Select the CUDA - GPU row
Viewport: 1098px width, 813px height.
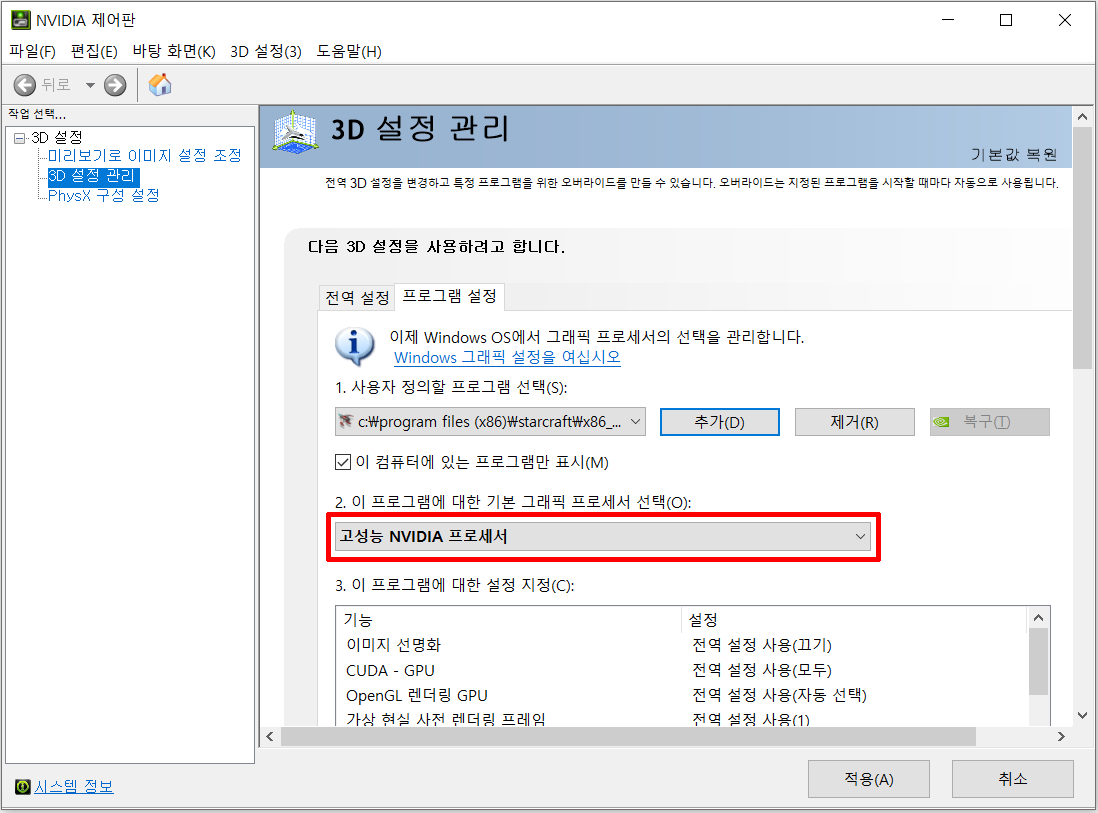[x=681, y=670]
